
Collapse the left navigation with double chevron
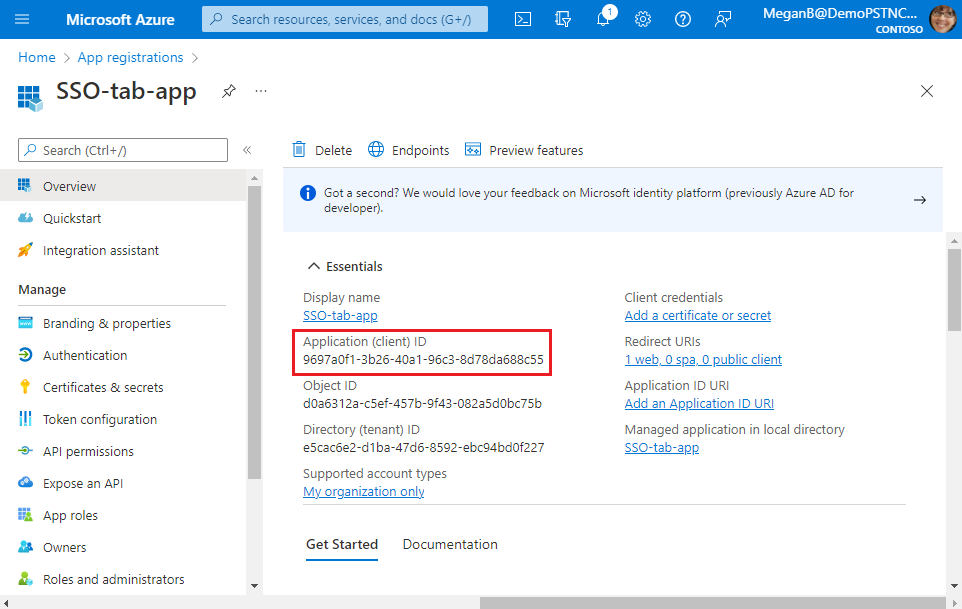pos(247,150)
